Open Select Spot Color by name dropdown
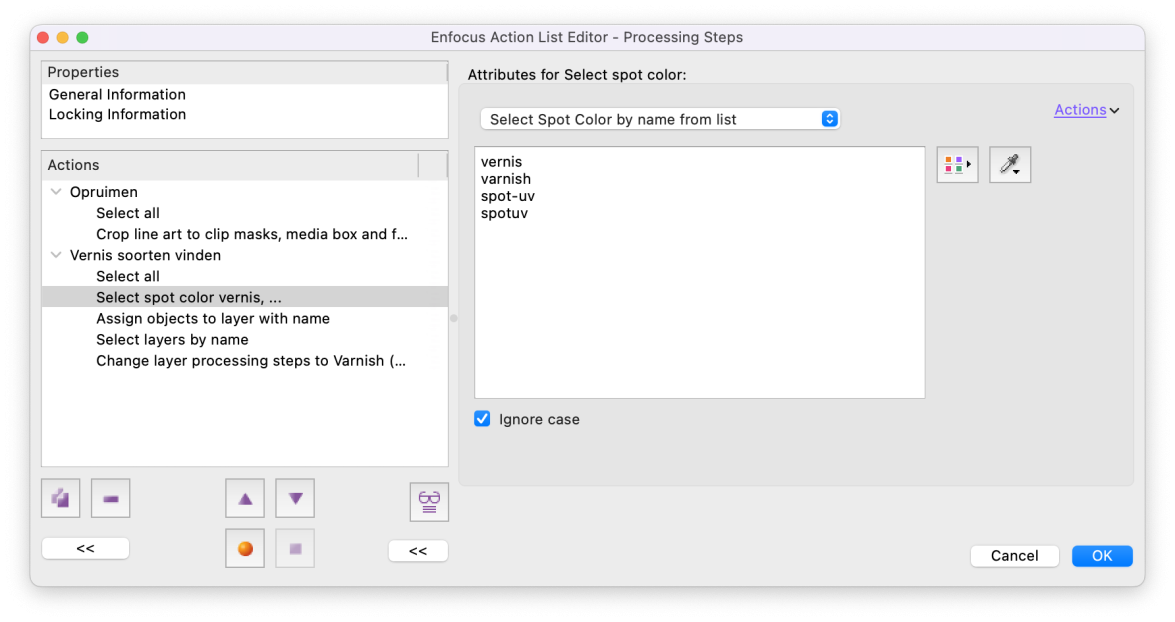1175x622 pixels. click(x=659, y=119)
